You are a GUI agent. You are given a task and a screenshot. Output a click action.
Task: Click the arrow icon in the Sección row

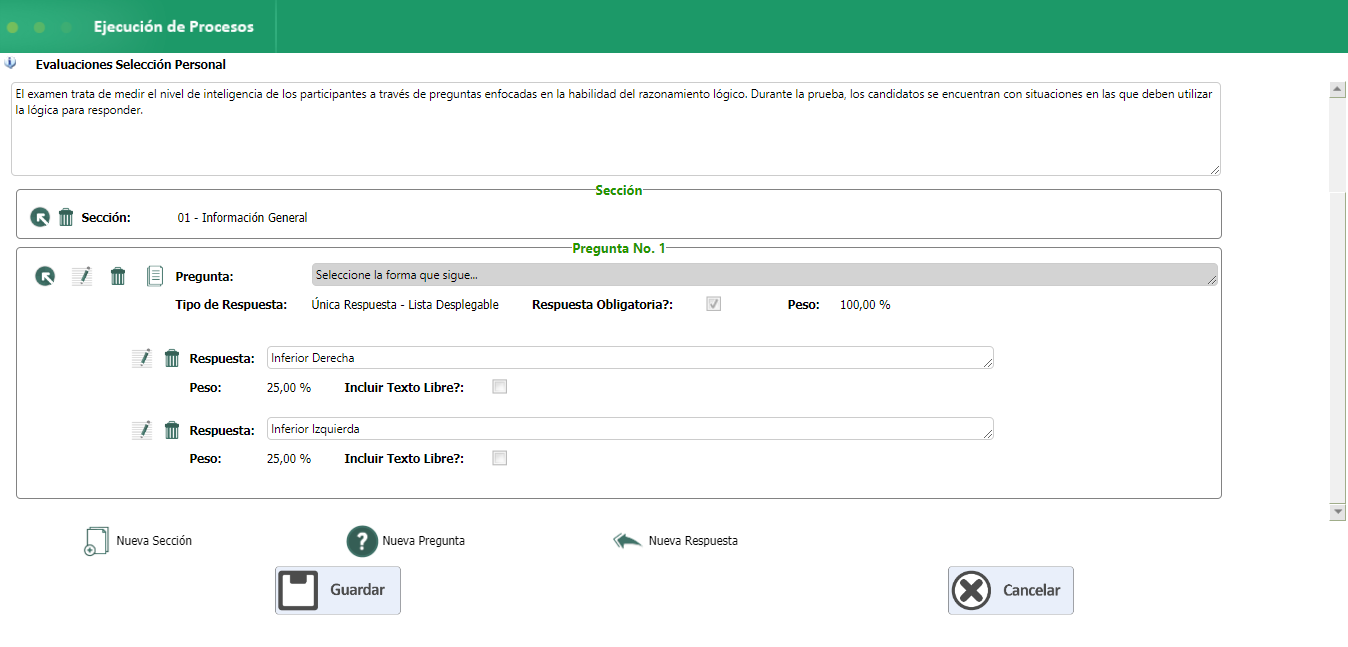click(x=40, y=217)
